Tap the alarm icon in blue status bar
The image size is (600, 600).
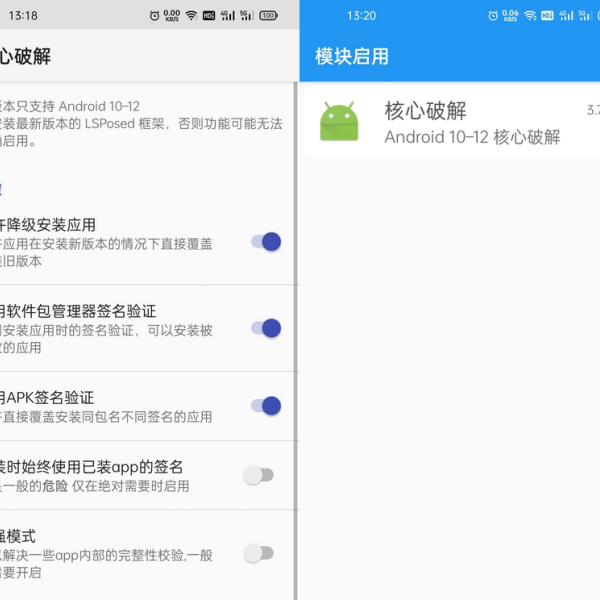[493, 16]
